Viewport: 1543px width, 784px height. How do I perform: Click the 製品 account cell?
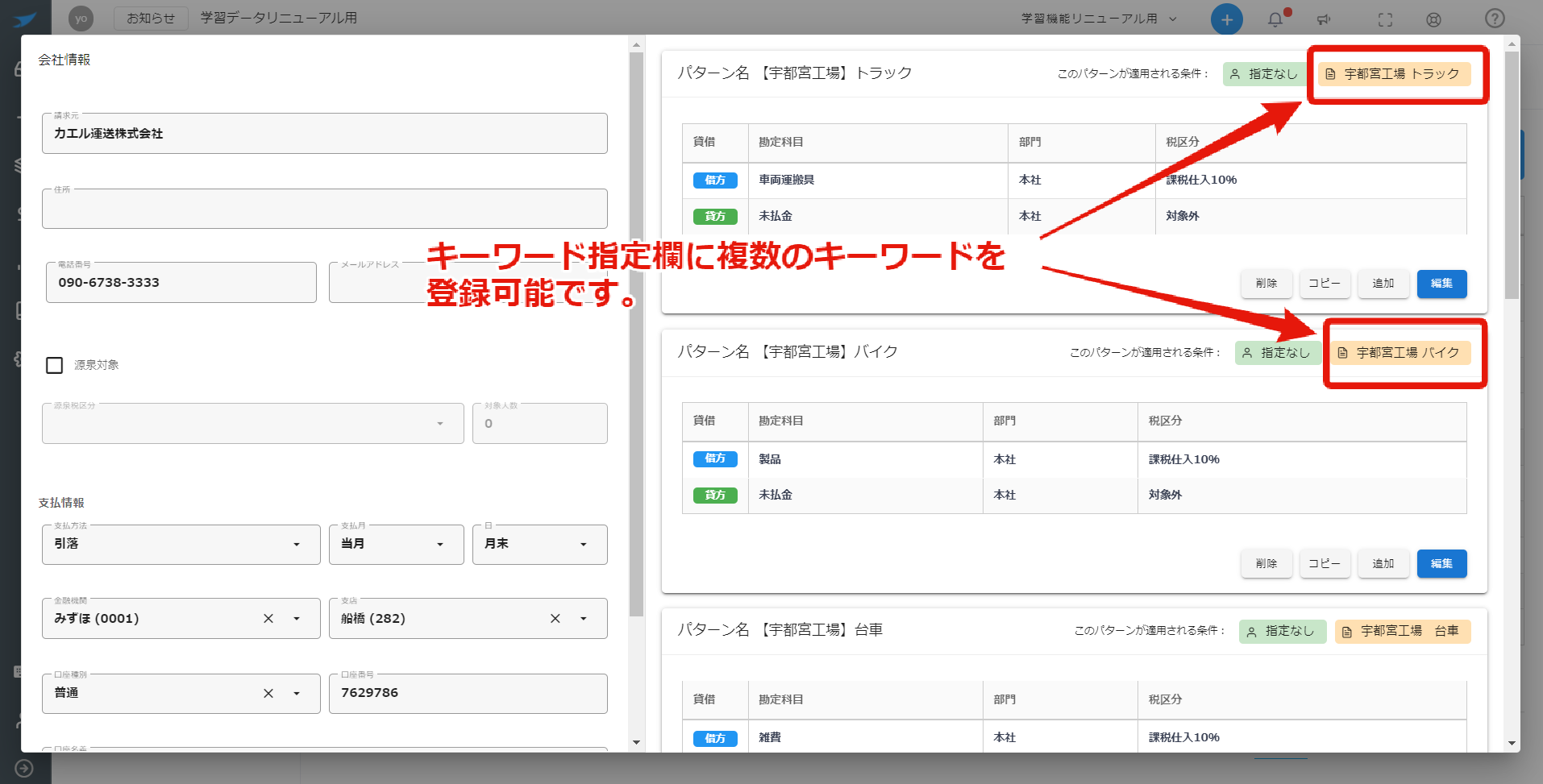pyautogui.click(x=865, y=459)
